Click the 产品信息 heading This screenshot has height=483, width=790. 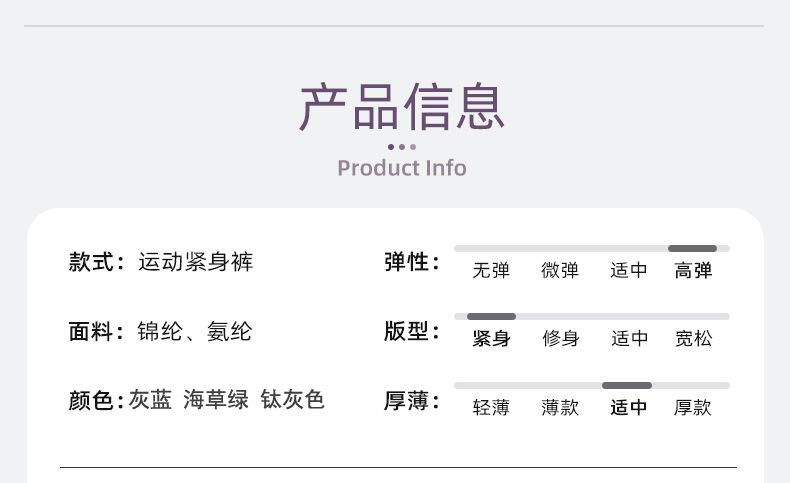pos(402,107)
